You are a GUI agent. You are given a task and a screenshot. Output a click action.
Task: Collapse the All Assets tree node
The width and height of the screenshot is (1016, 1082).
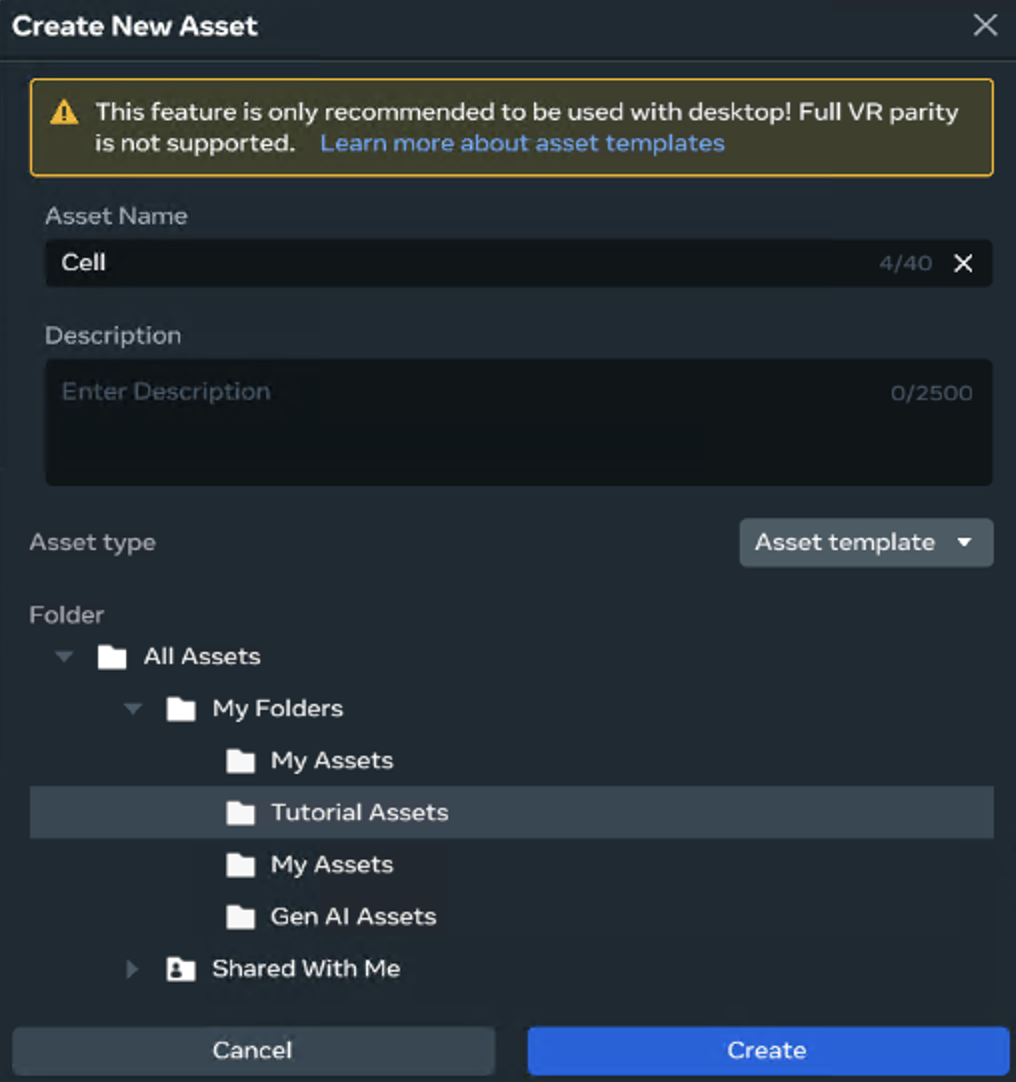tap(65, 657)
